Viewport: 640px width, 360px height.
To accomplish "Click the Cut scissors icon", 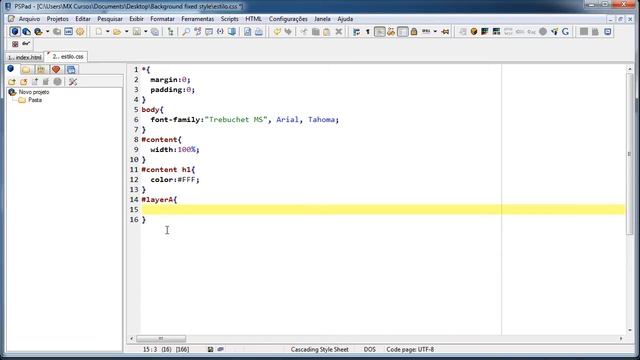I will [x=304, y=31].
